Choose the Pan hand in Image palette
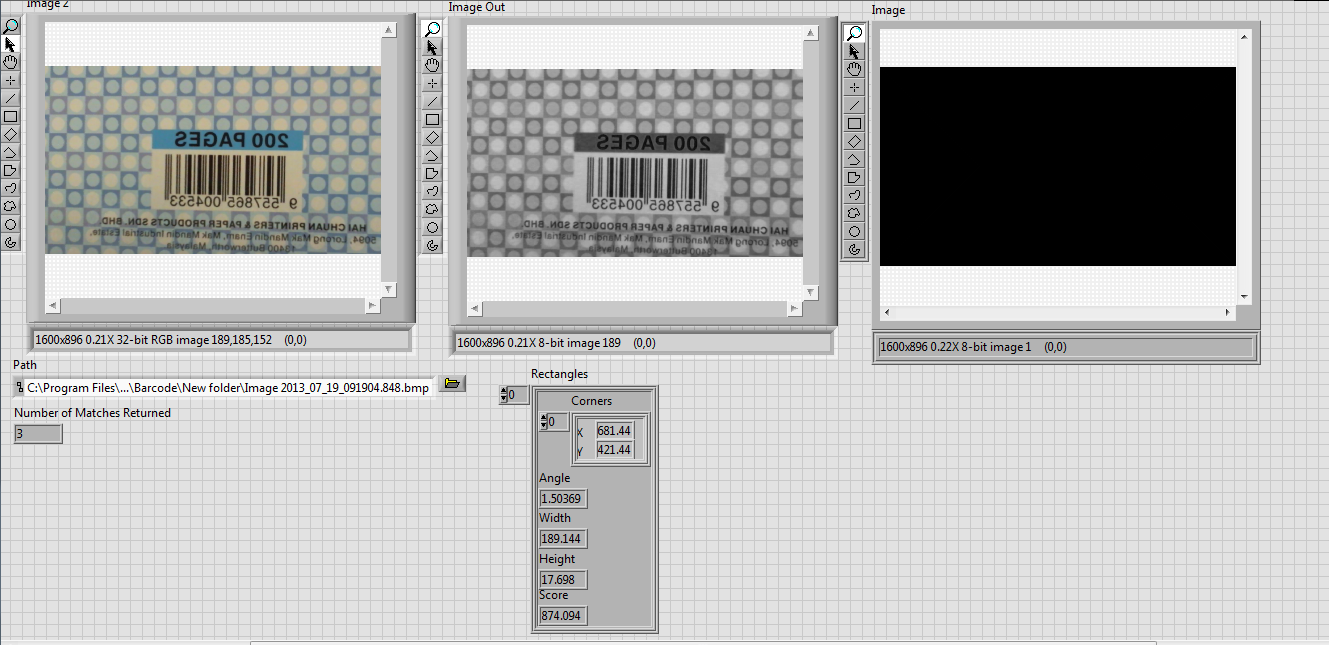The height and width of the screenshot is (645, 1329). [854, 69]
